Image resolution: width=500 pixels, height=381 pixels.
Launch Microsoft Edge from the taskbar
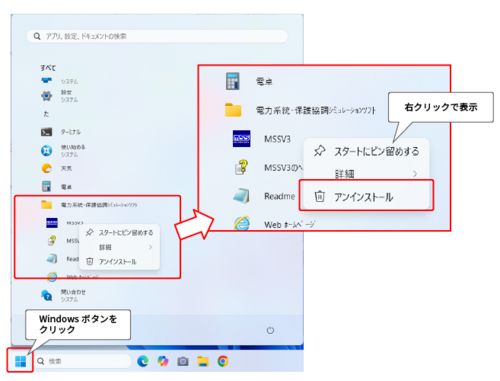(143, 361)
